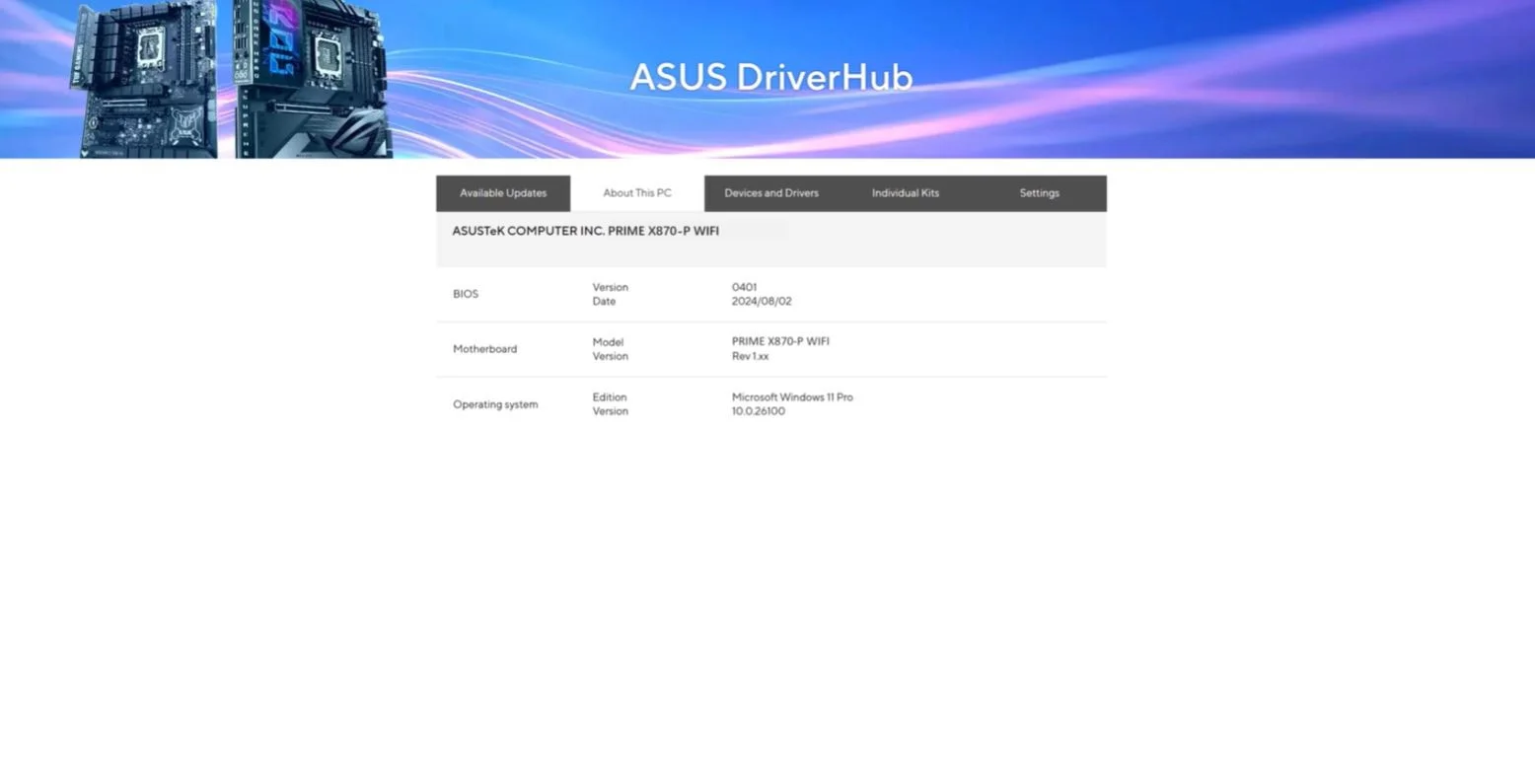Image resolution: width=1535 pixels, height=784 pixels.
Task: Open the Available Updates tab
Action: pyautogui.click(x=503, y=193)
